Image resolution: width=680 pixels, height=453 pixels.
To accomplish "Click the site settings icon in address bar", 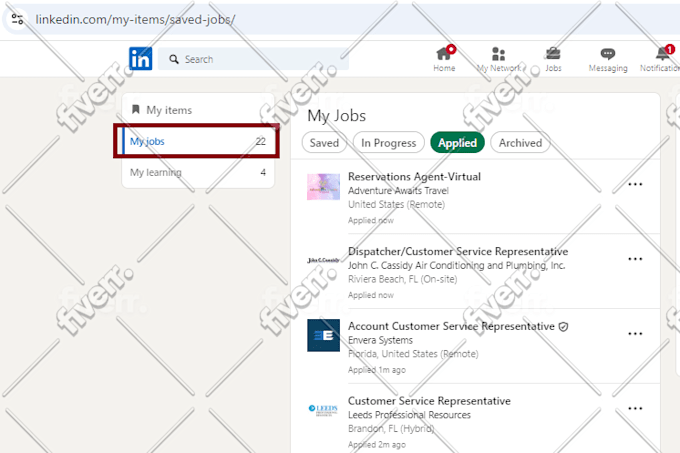I will 17,19.
